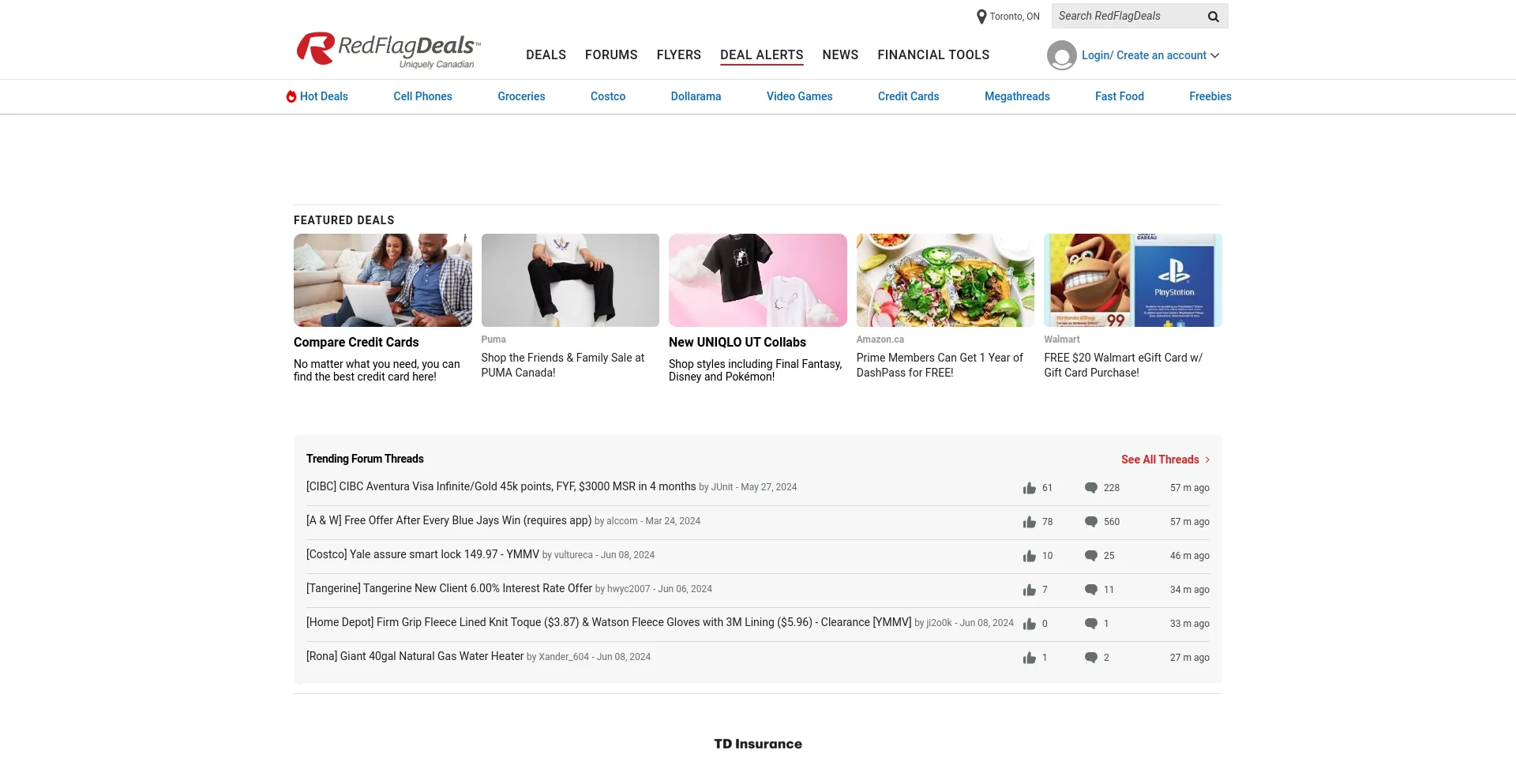Go to Groceries category
The image size is (1516, 784).
[521, 96]
